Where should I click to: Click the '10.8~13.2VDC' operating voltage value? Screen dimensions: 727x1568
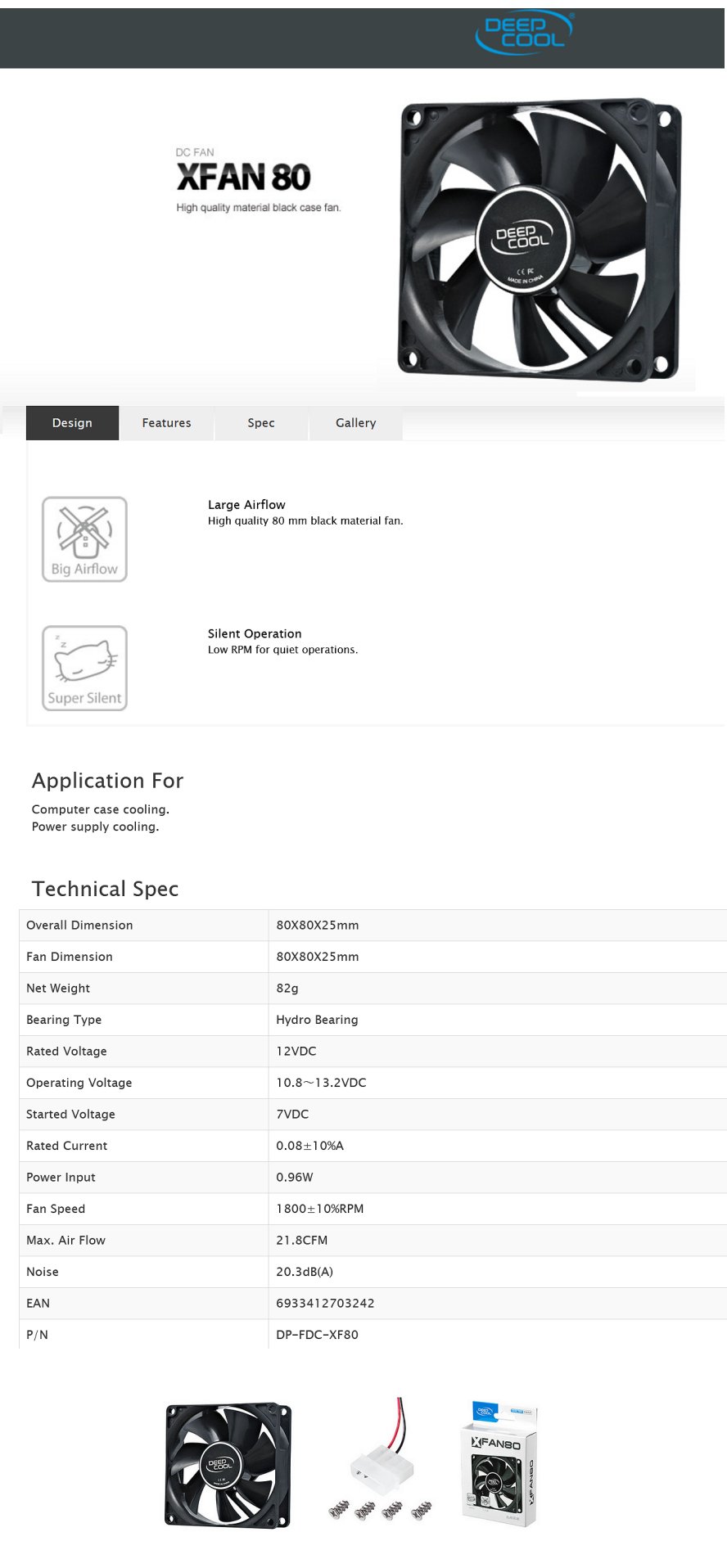click(x=321, y=1083)
